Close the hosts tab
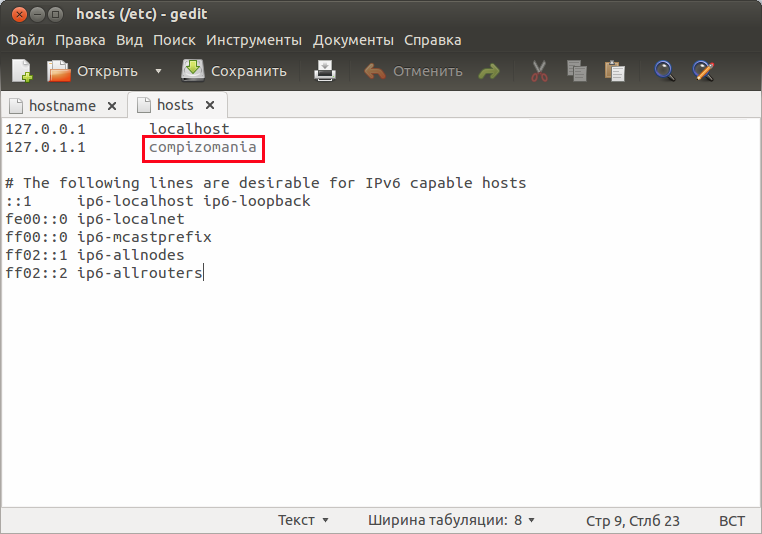762x534 pixels. [x=210, y=105]
